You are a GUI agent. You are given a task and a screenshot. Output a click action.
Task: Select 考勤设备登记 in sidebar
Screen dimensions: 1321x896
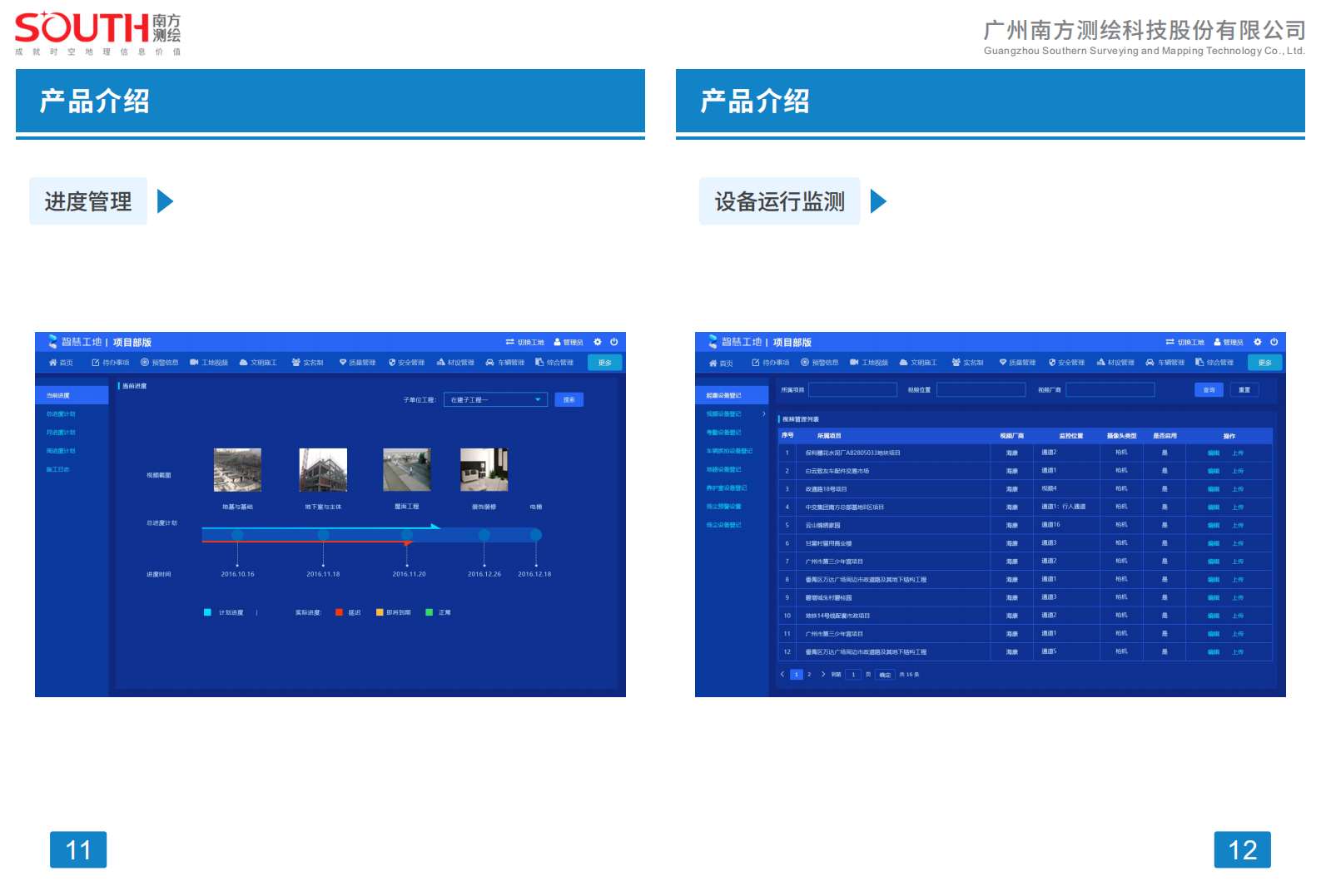723,433
